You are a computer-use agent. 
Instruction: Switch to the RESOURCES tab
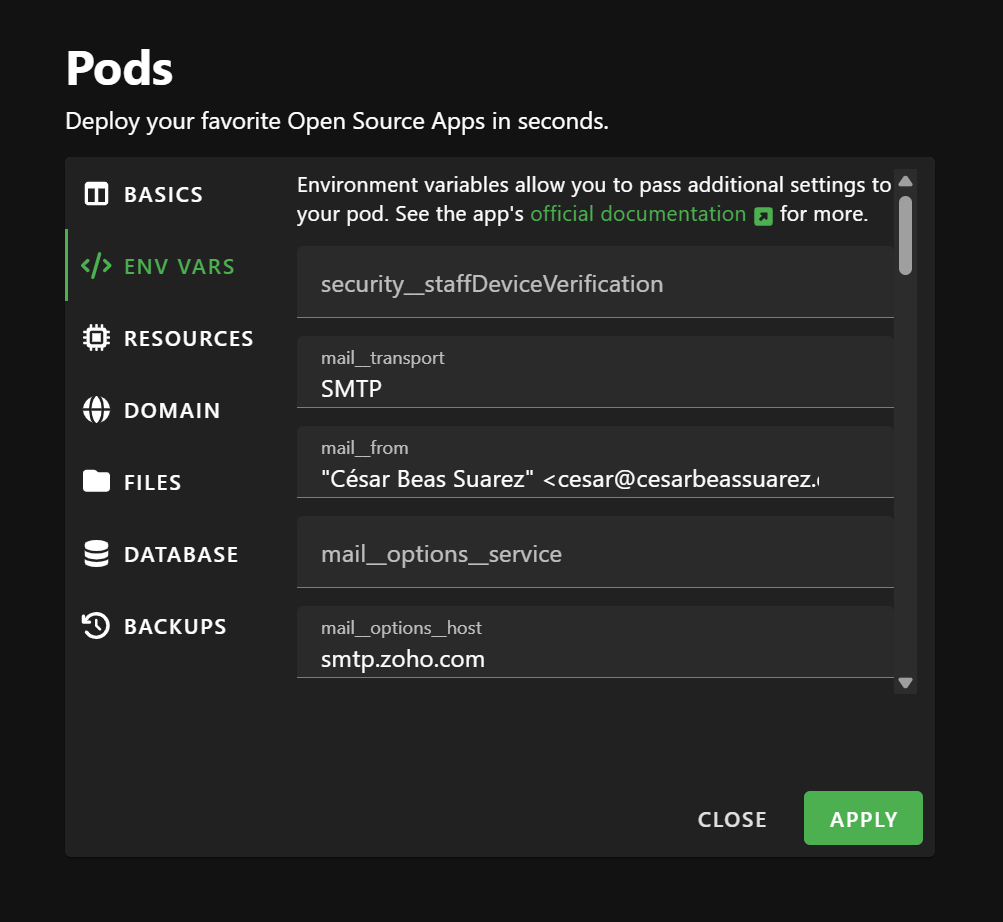(x=188, y=338)
